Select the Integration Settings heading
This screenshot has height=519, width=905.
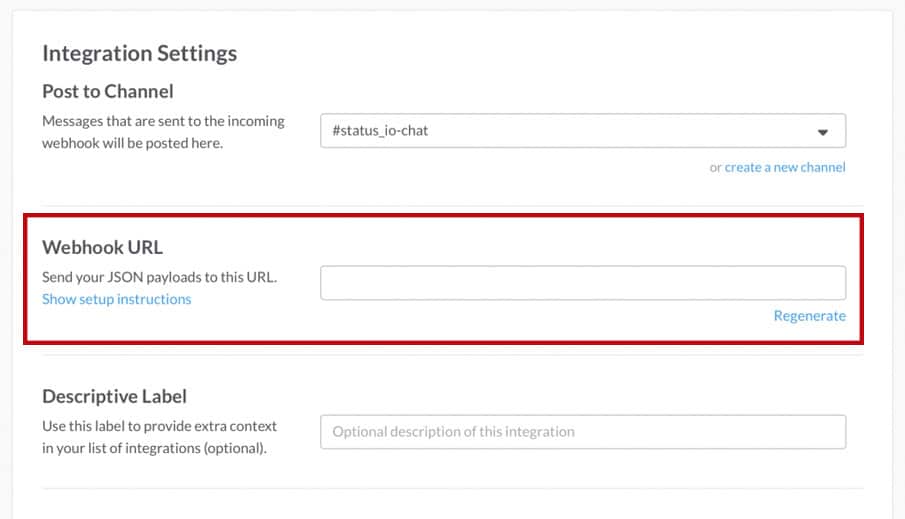140,53
